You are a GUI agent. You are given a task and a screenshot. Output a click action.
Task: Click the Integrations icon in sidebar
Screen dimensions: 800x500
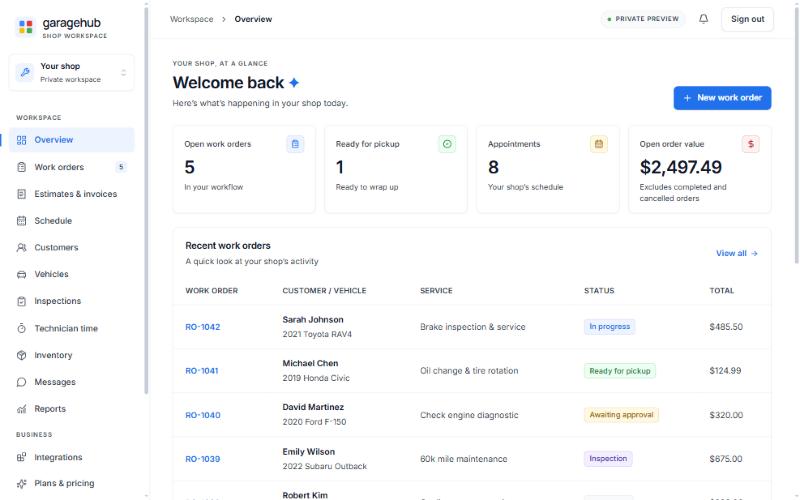(21, 457)
